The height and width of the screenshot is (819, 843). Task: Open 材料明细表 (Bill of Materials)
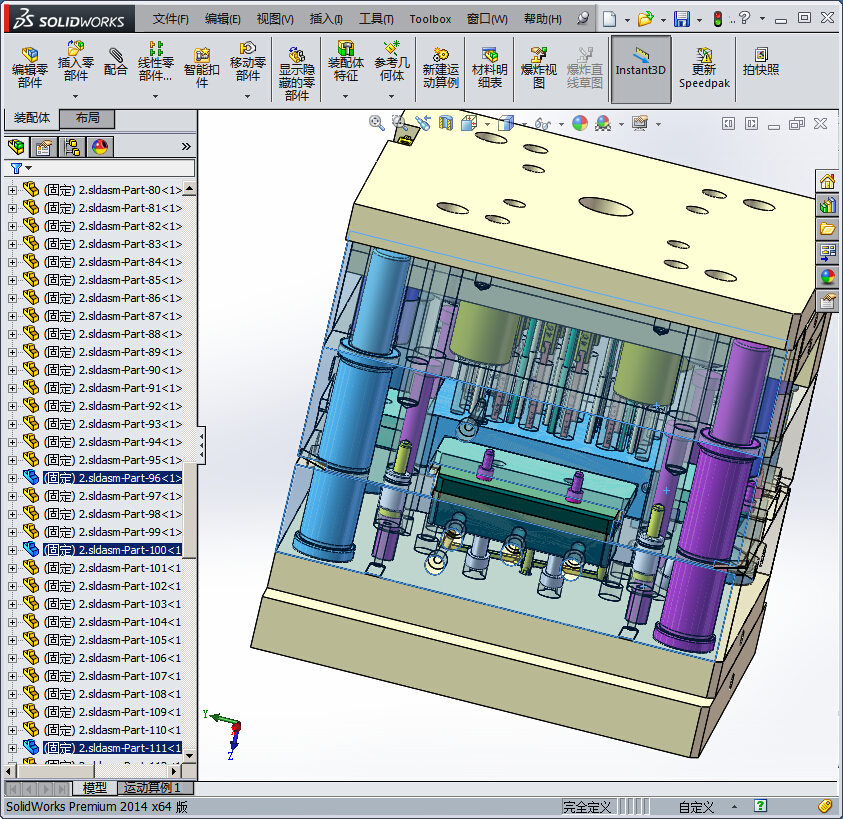pos(489,68)
